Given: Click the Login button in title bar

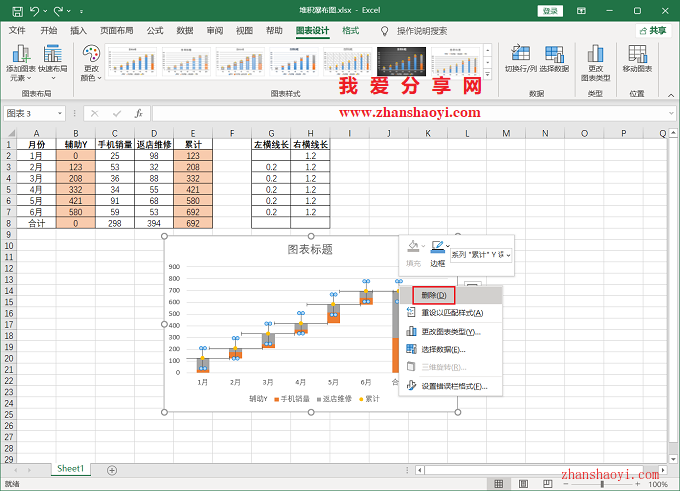Looking at the screenshot, I should point(550,11).
